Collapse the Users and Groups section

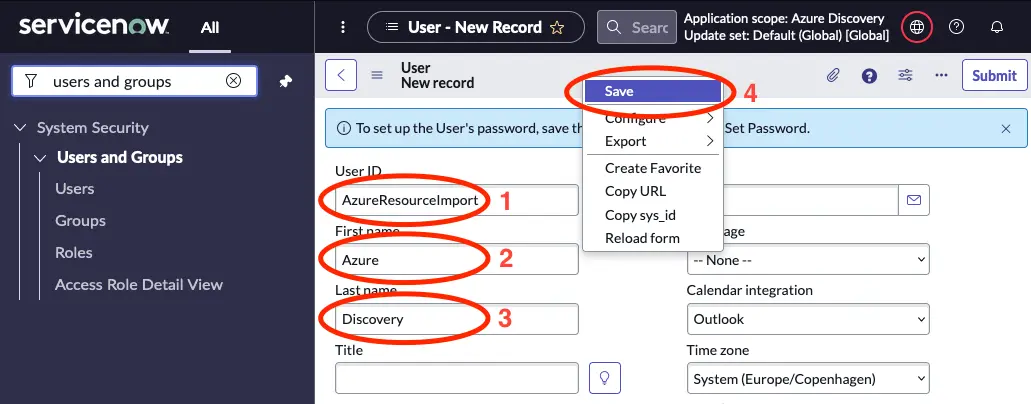point(40,158)
